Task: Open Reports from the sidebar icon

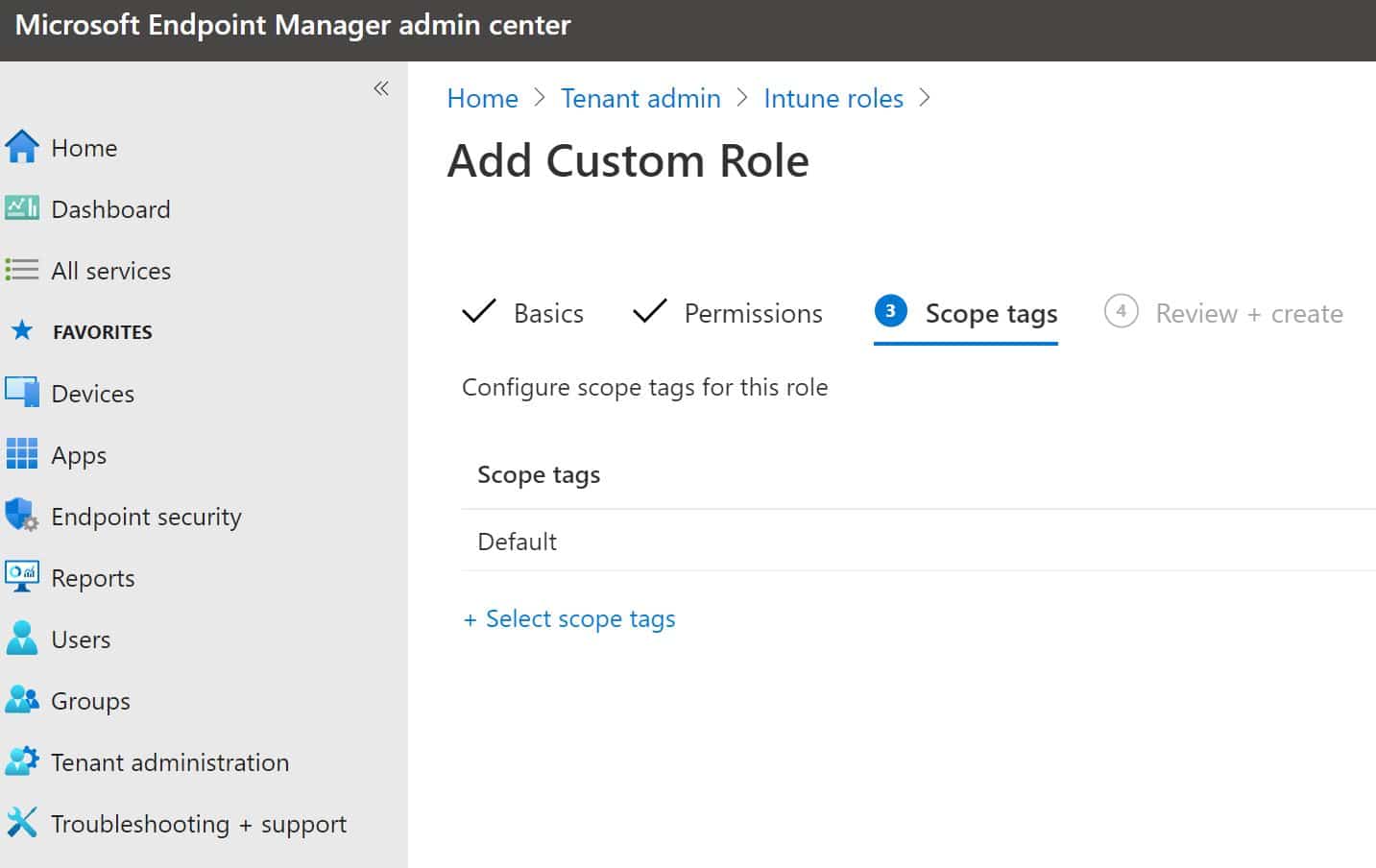Action: (x=21, y=577)
